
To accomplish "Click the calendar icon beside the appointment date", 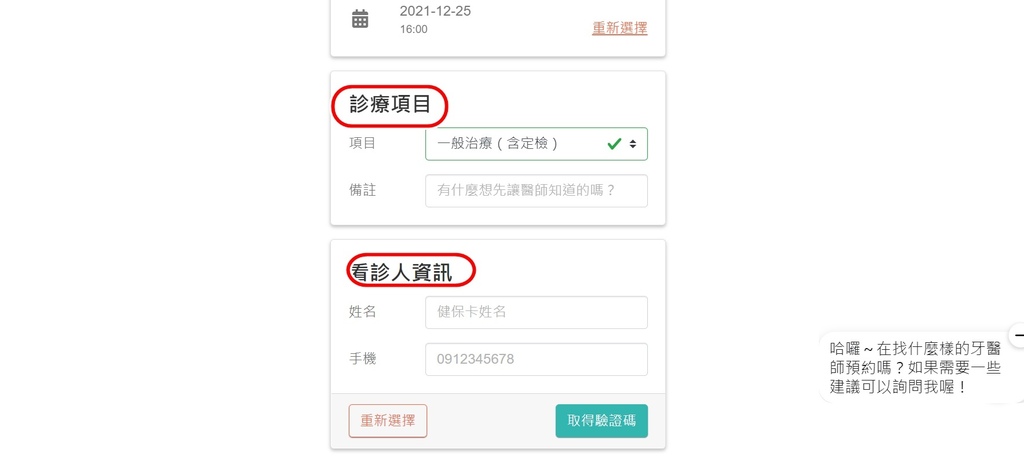I will (360, 19).
